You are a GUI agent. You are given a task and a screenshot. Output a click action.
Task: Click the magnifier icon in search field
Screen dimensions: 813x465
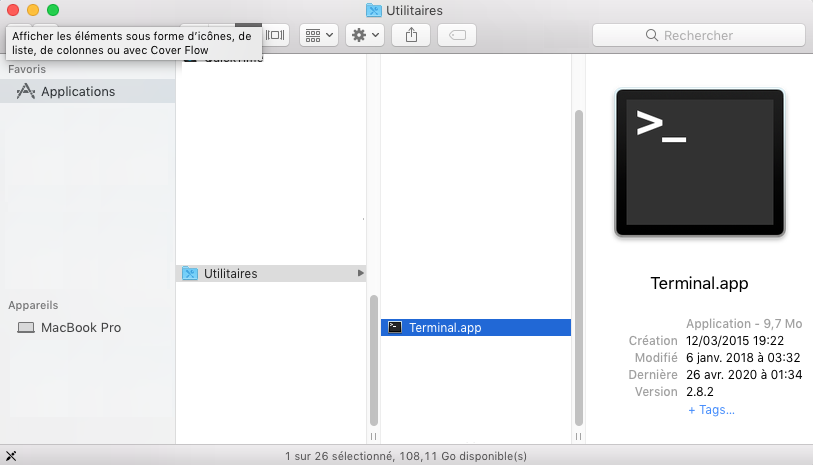point(652,35)
